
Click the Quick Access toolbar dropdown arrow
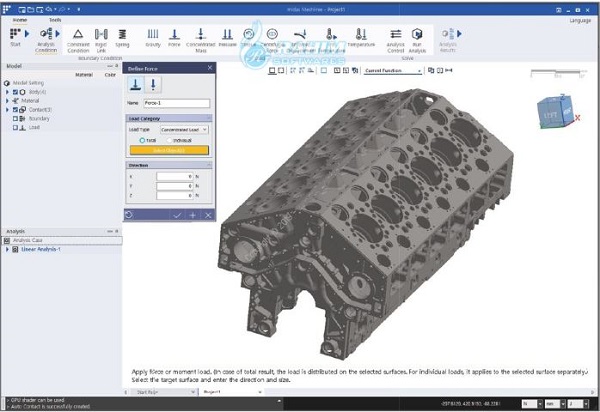click(x=78, y=9)
